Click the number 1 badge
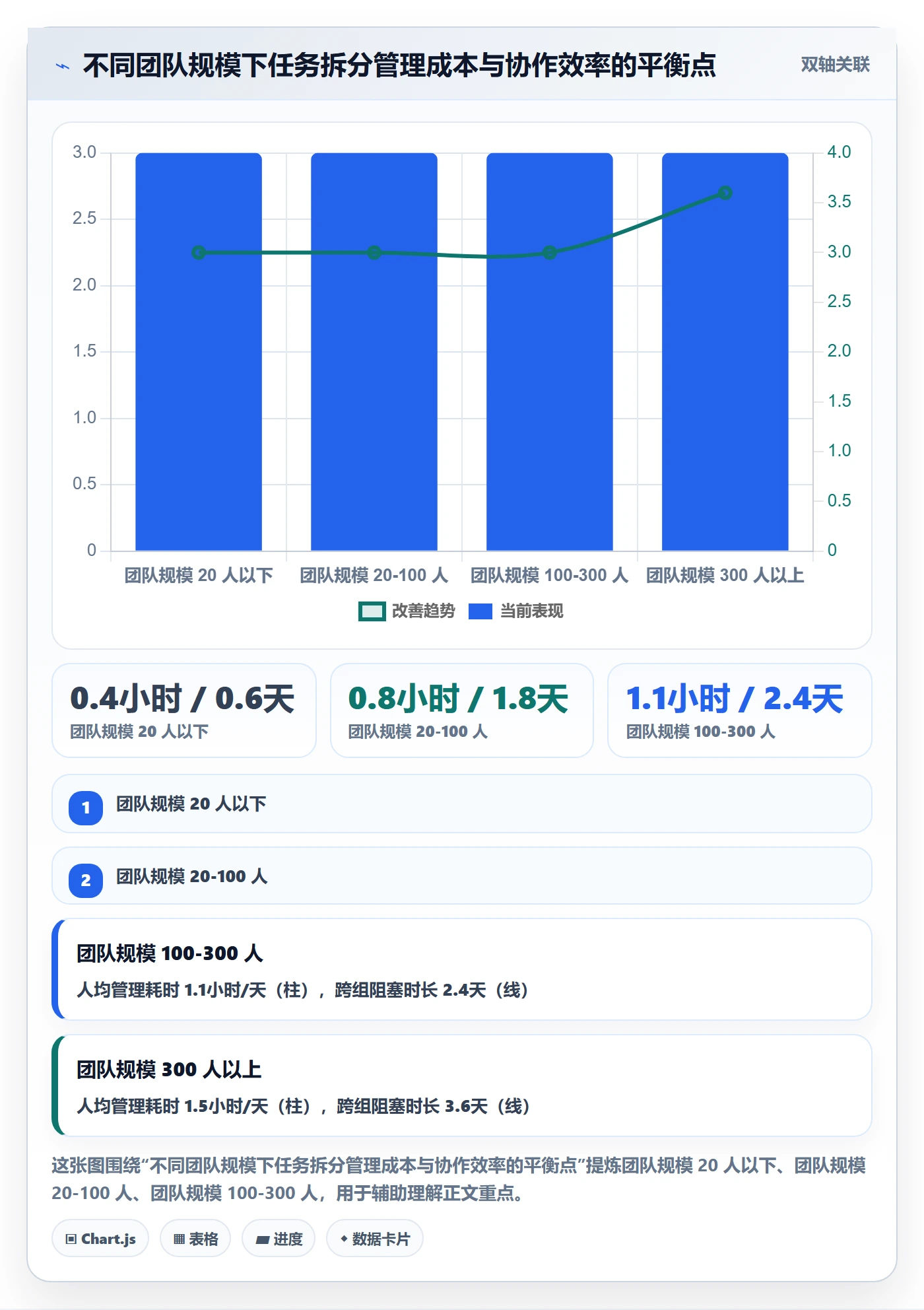The height and width of the screenshot is (1310, 924). click(x=86, y=808)
